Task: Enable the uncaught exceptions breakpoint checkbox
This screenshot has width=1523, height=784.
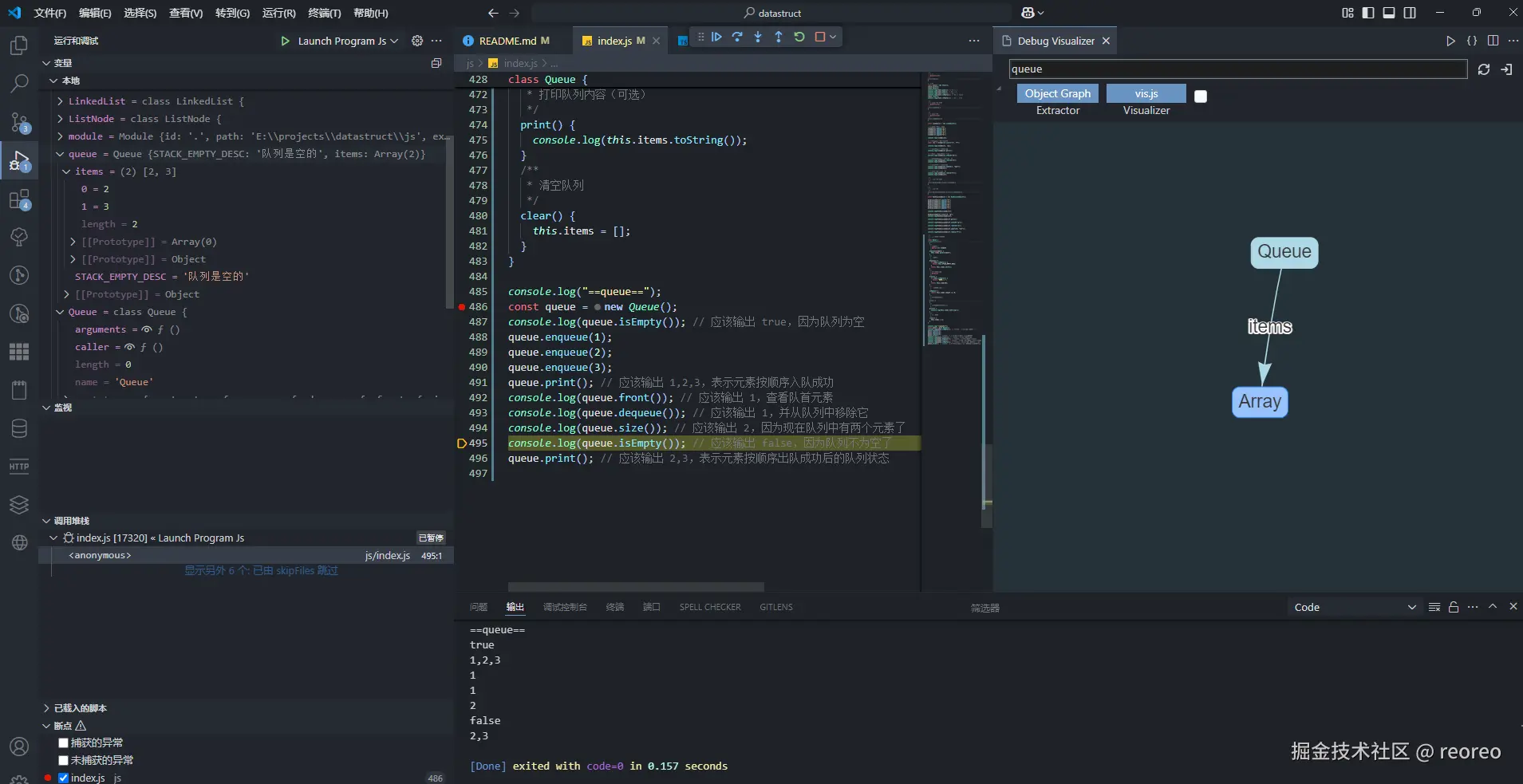Action: pos(64,760)
